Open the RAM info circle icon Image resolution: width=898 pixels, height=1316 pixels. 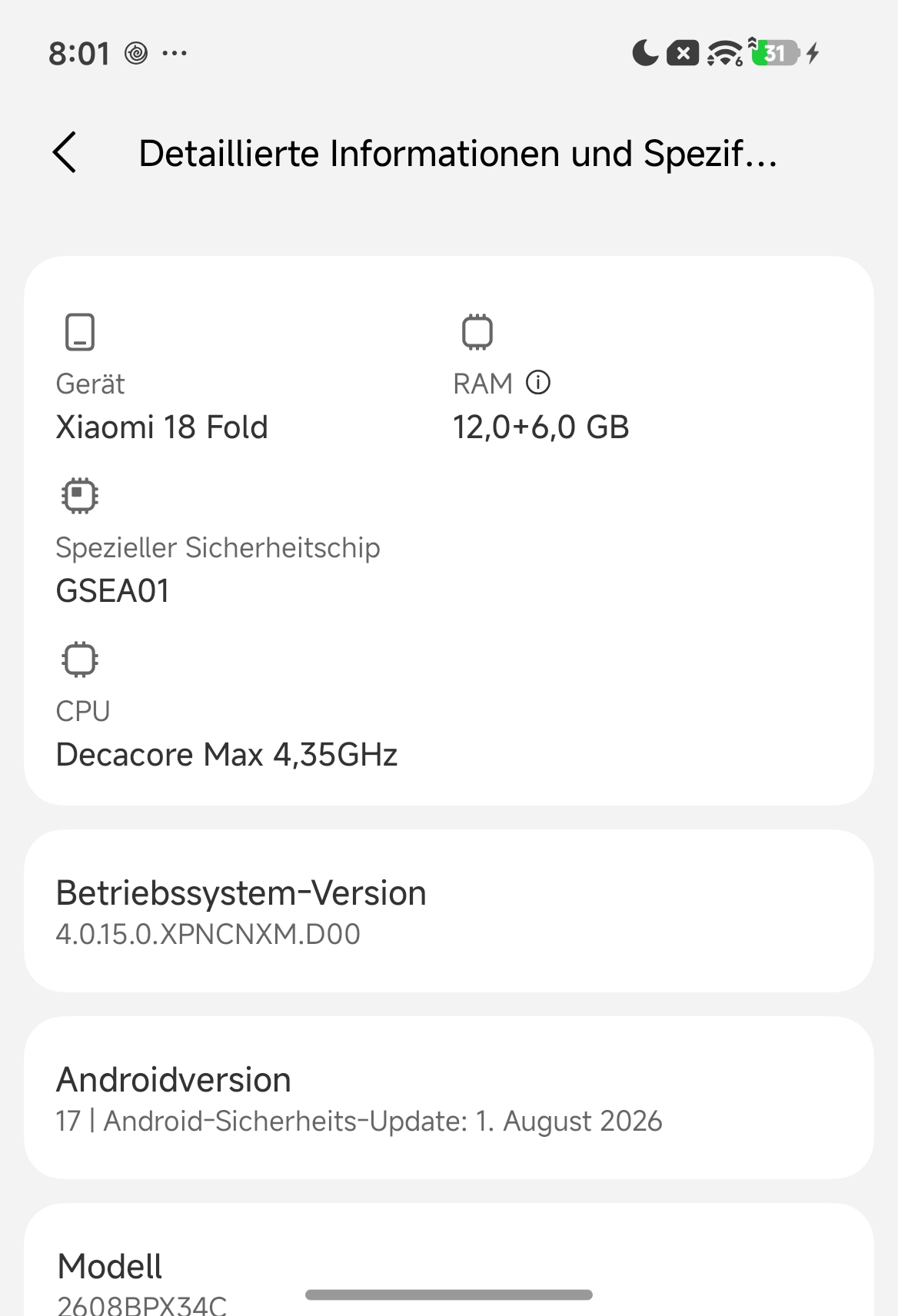point(538,382)
